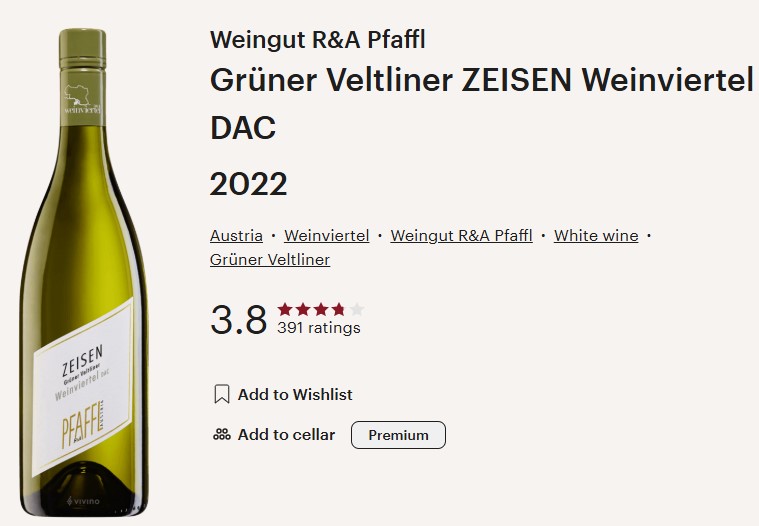
Task: Visit Weingut R&A Pfaffl winery link
Action: [x=461, y=236]
